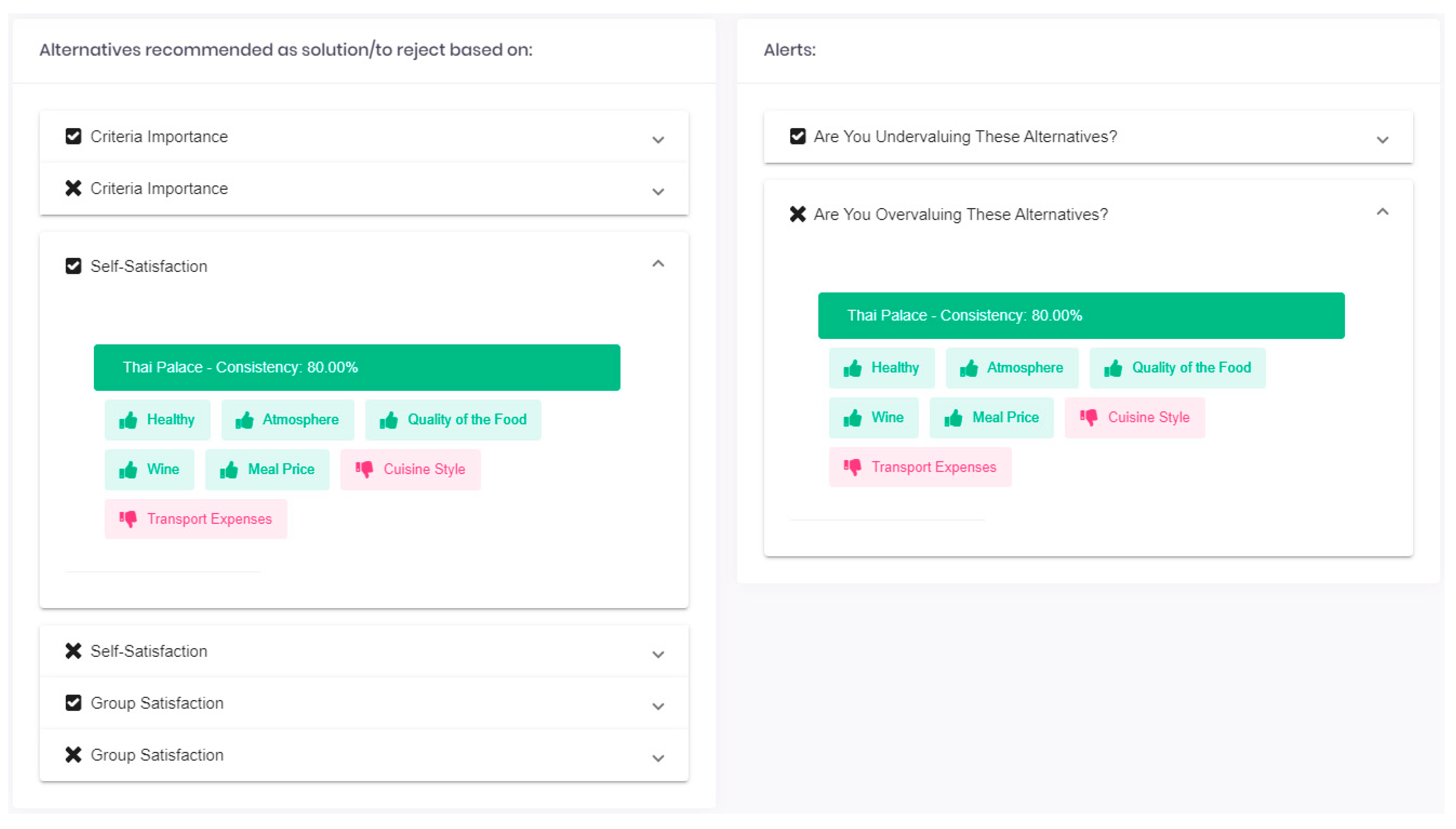Click Thai Palace consistency bar under Self-Satisfaction
The image size is (1456, 829).
pyautogui.click(x=357, y=367)
